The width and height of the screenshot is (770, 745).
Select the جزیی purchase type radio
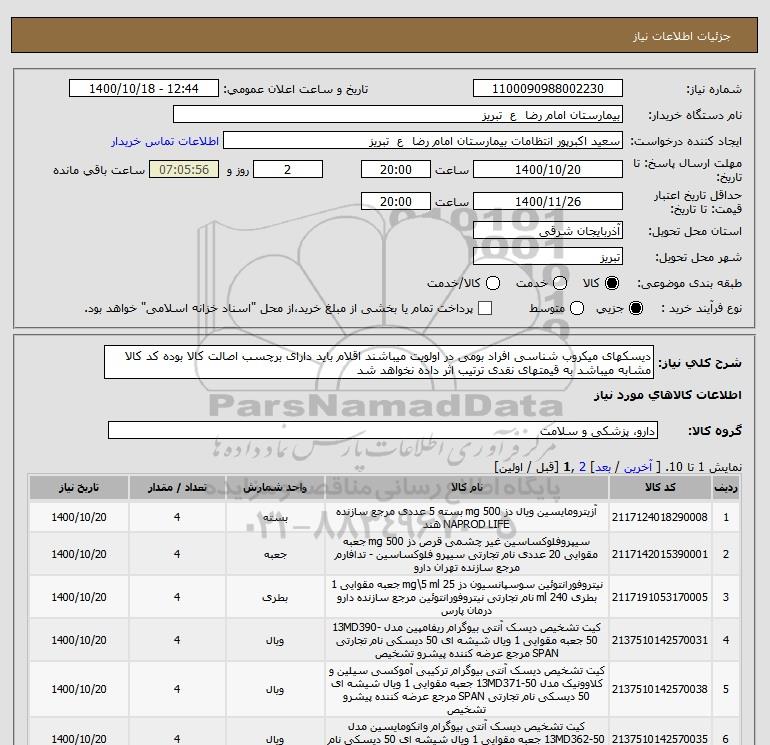tap(635, 308)
